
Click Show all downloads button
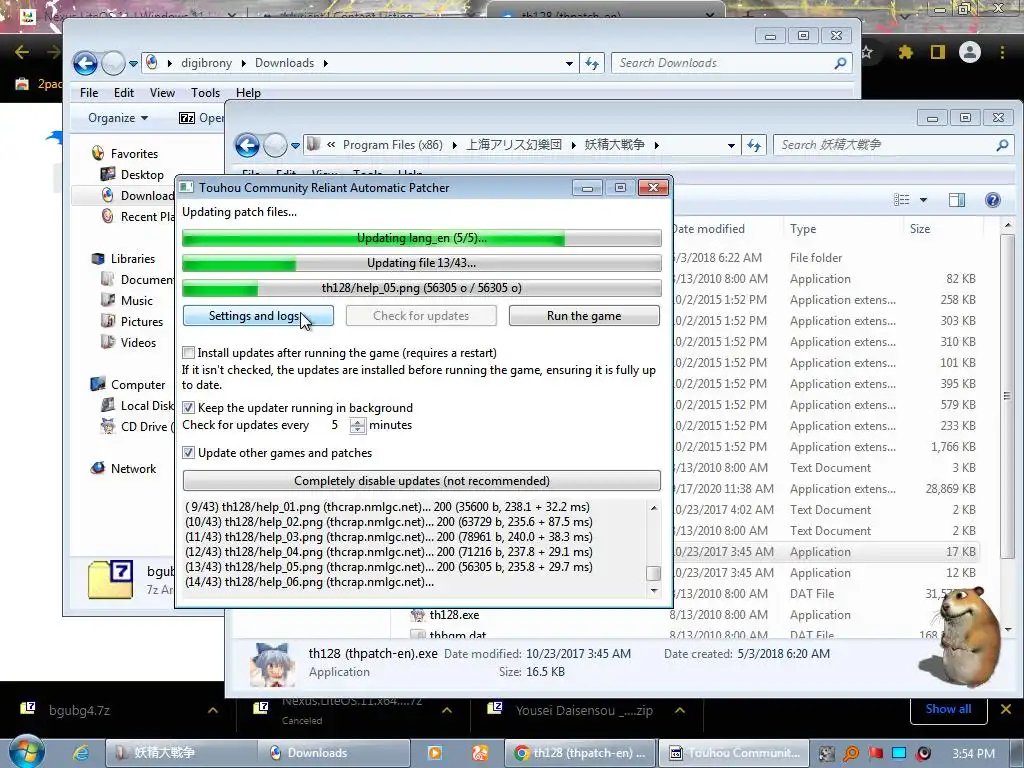click(x=948, y=710)
